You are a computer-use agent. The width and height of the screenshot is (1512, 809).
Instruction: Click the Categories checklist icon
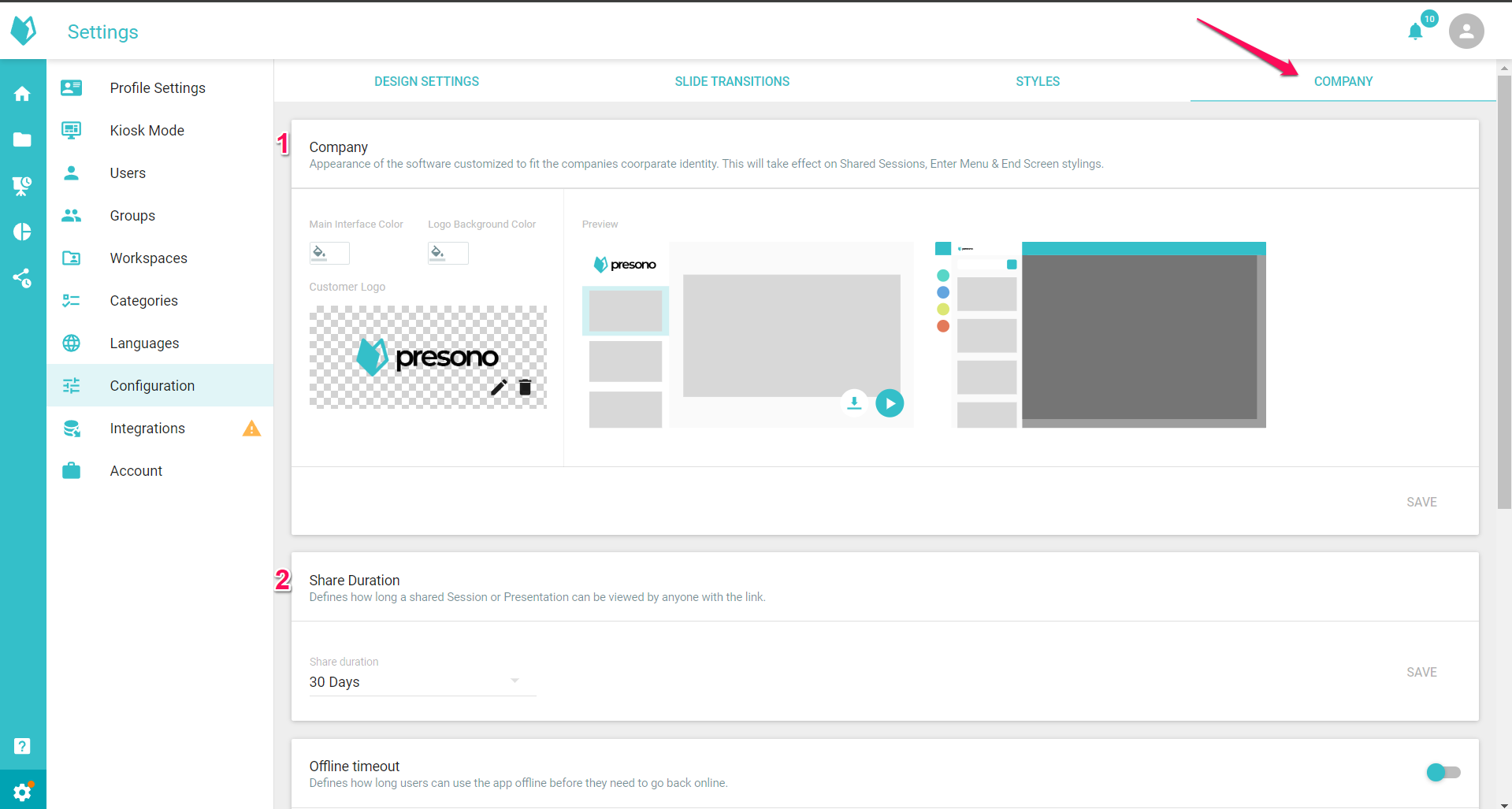[x=72, y=300]
